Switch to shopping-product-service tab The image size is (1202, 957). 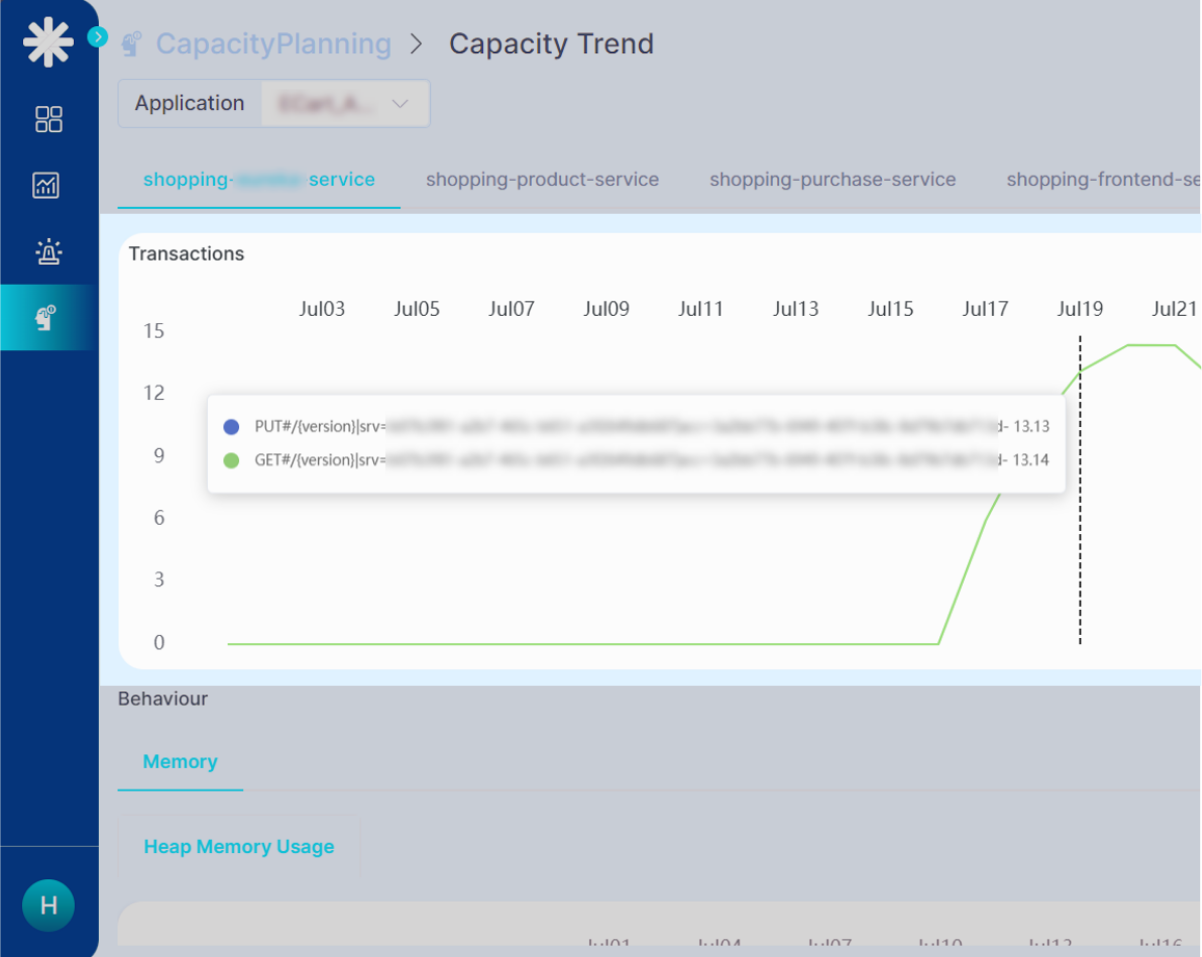pyautogui.click(x=542, y=180)
